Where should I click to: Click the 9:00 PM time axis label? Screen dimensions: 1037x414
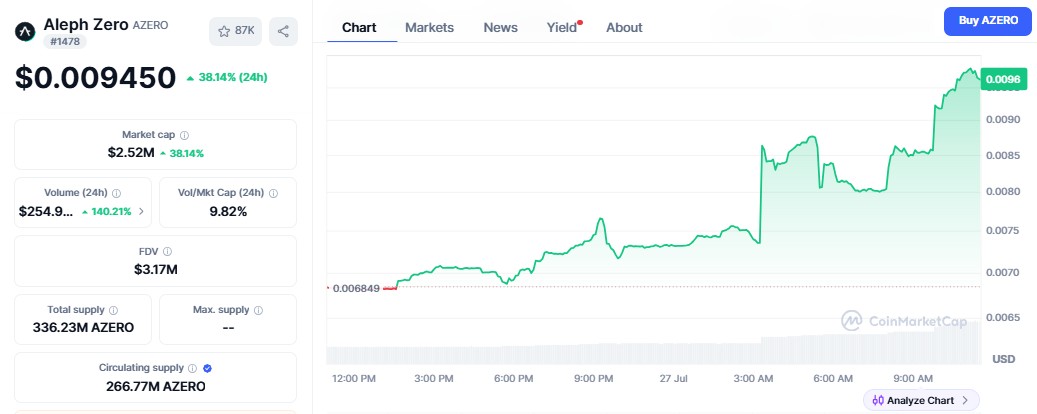tap(594, 379)
